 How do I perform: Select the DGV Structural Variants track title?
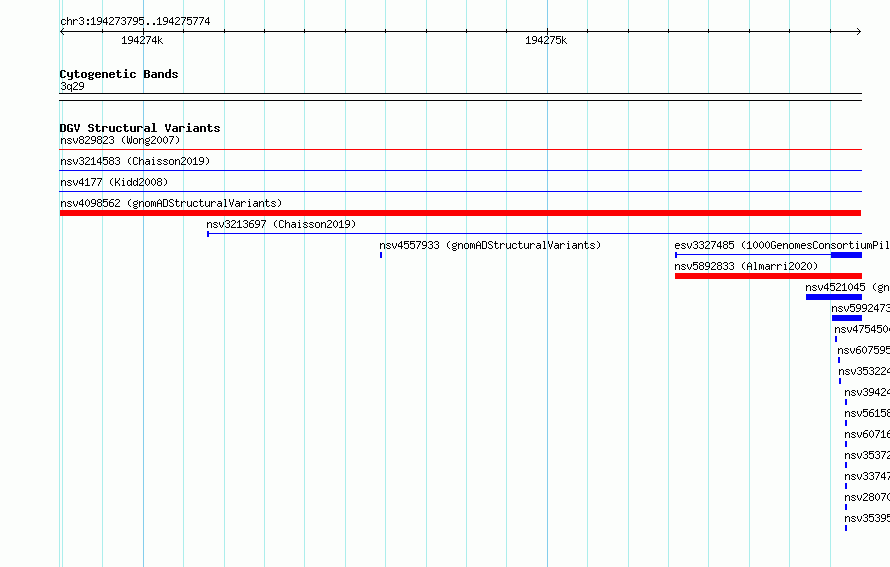140,128
